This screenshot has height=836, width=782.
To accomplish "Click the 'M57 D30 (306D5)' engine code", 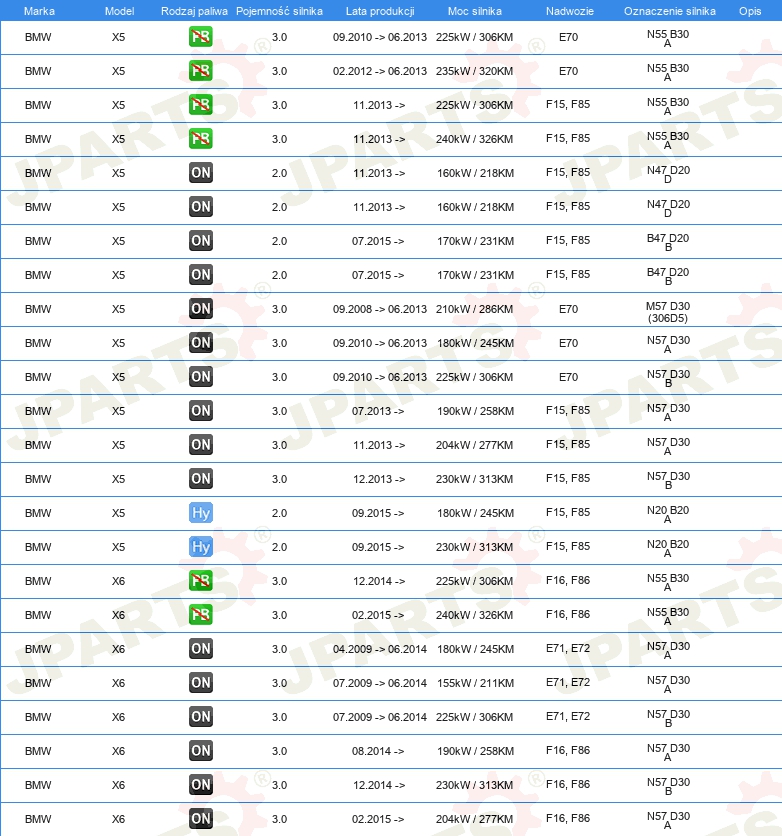I will click(x=668, y=312).
